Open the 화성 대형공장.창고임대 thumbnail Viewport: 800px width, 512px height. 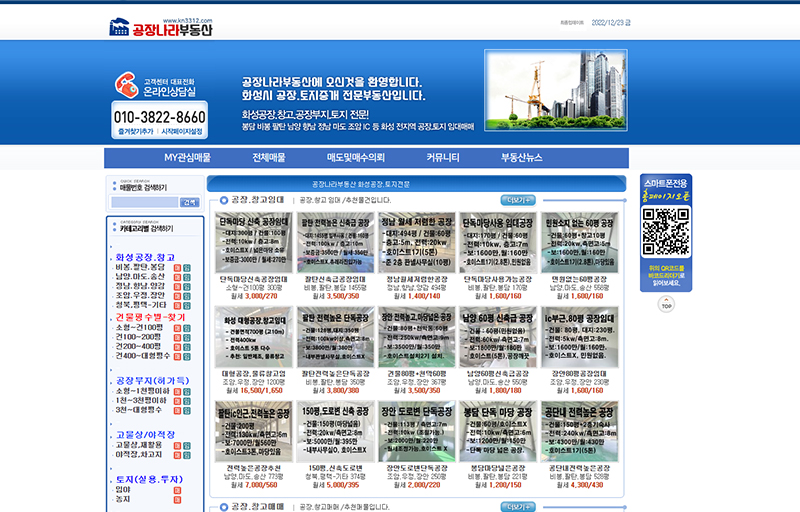[254, 337]
